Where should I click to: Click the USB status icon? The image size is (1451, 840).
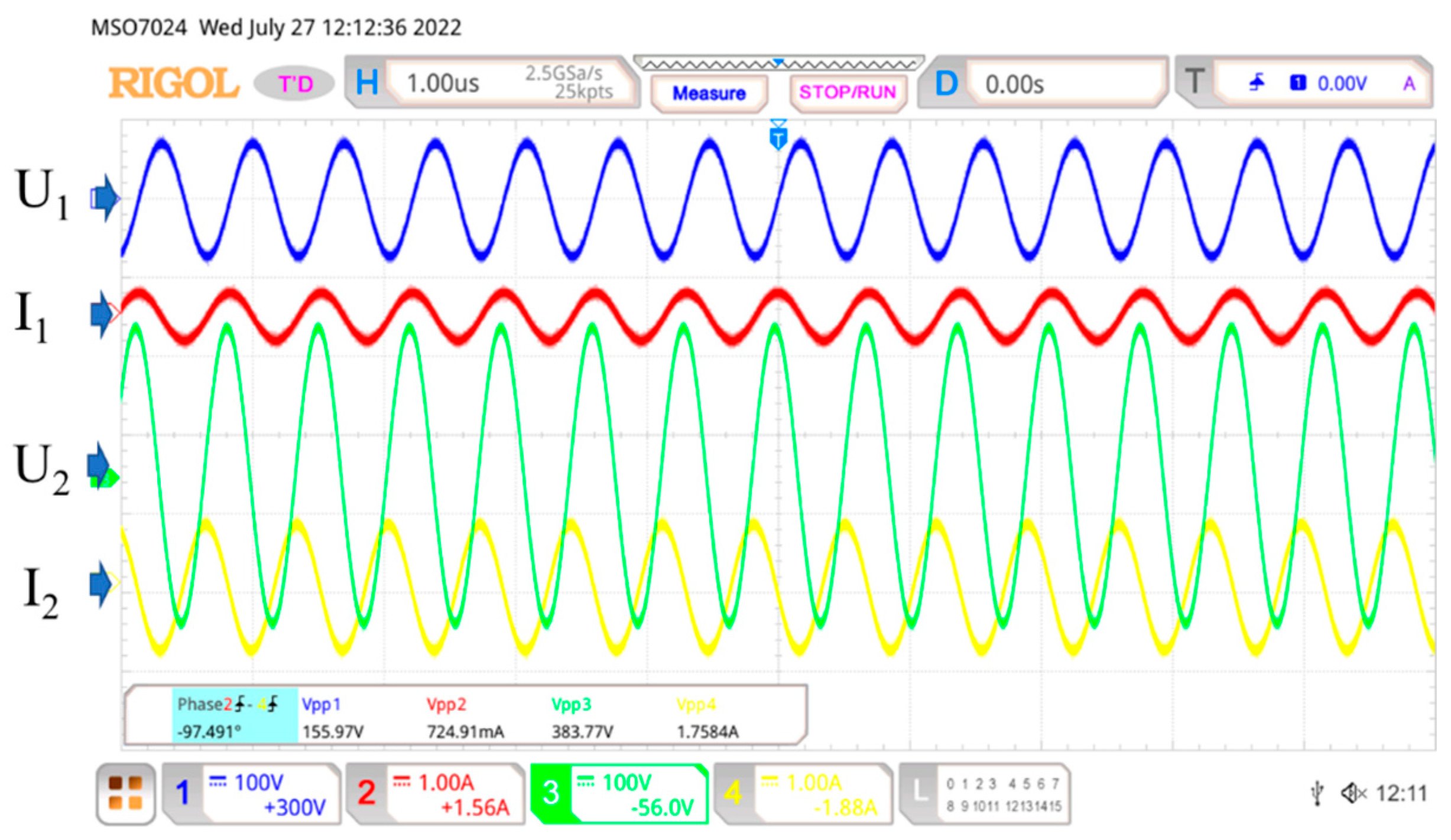pyautogui.click(x=1316, y=793)
